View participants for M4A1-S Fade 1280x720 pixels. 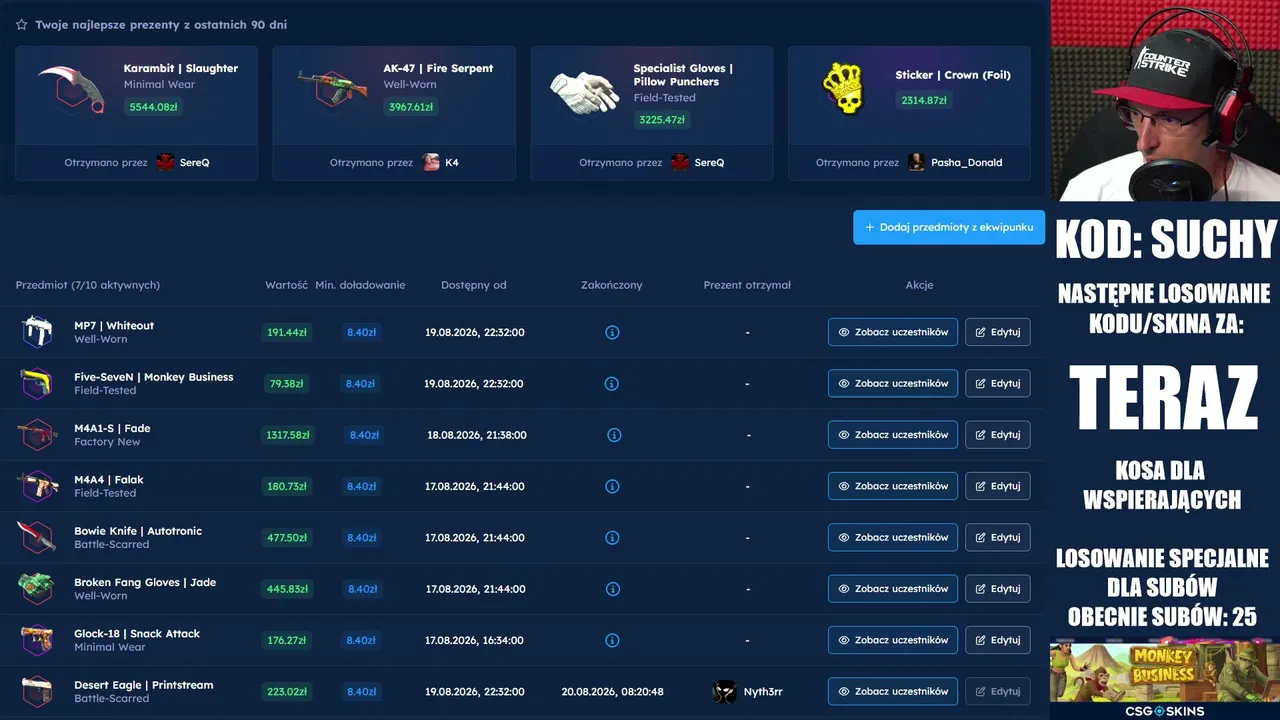pos(893,435)
